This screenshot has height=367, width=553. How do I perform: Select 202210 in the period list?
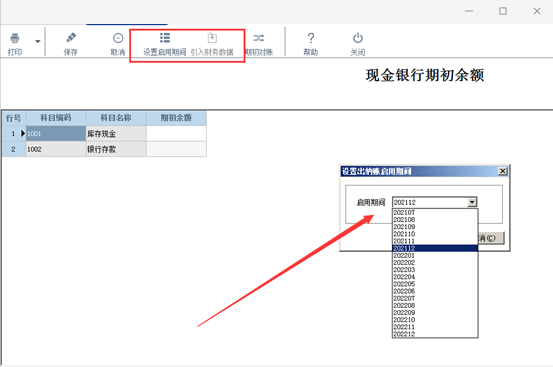435,320
